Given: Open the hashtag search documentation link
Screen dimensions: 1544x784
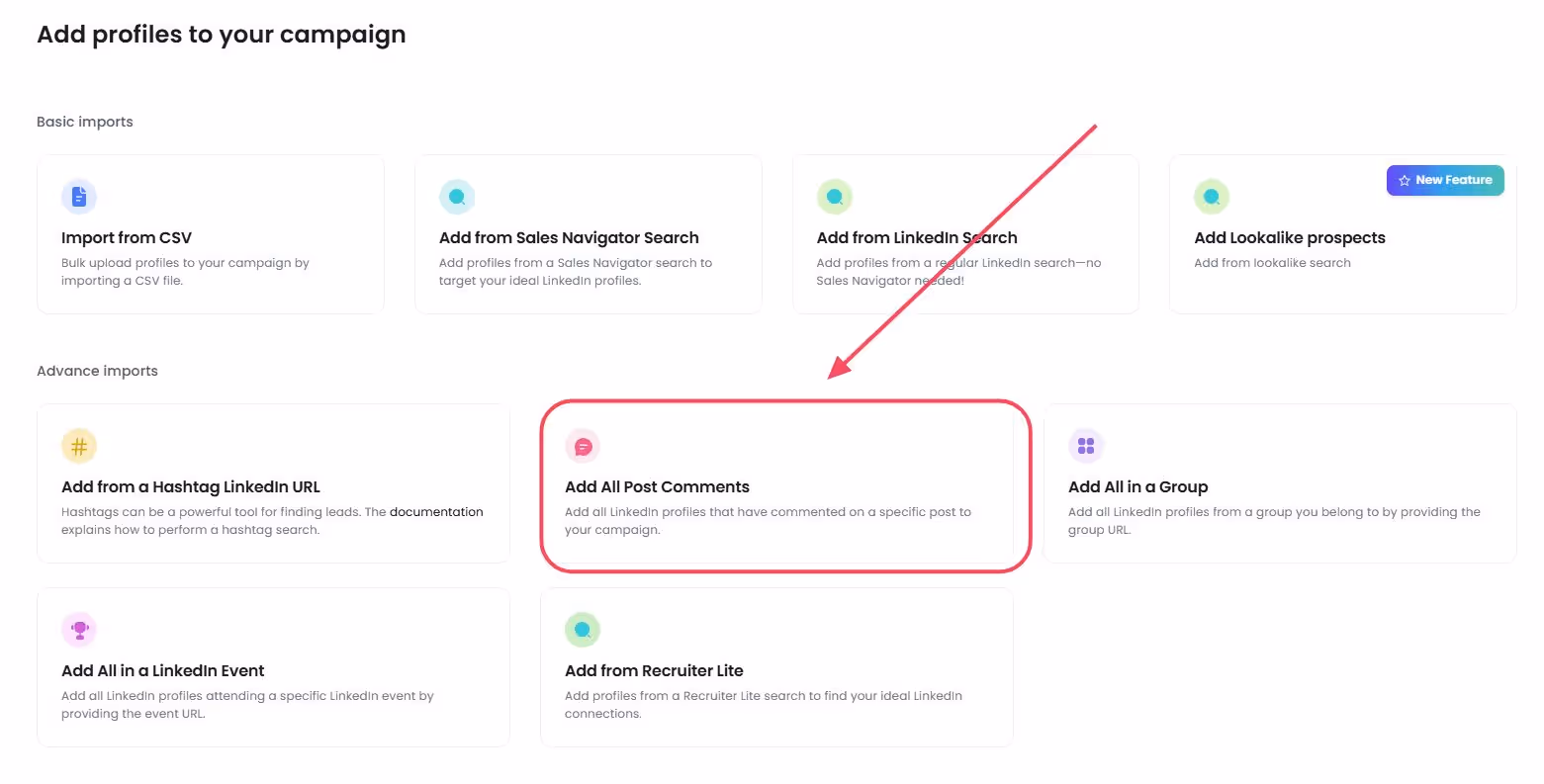Looking at the screenshot, I should [x=436, y=511].
